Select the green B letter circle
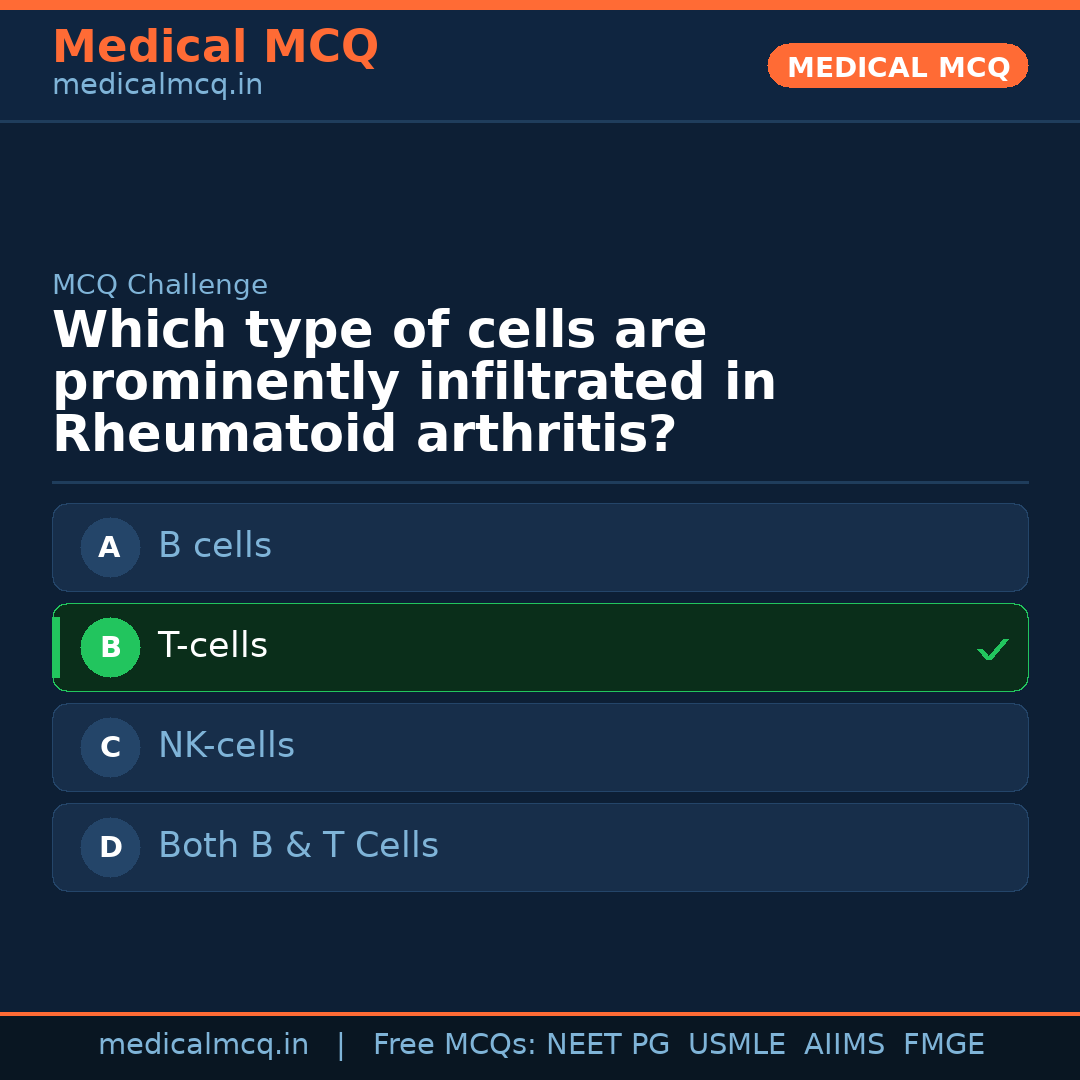 click(x=110, y=647)
